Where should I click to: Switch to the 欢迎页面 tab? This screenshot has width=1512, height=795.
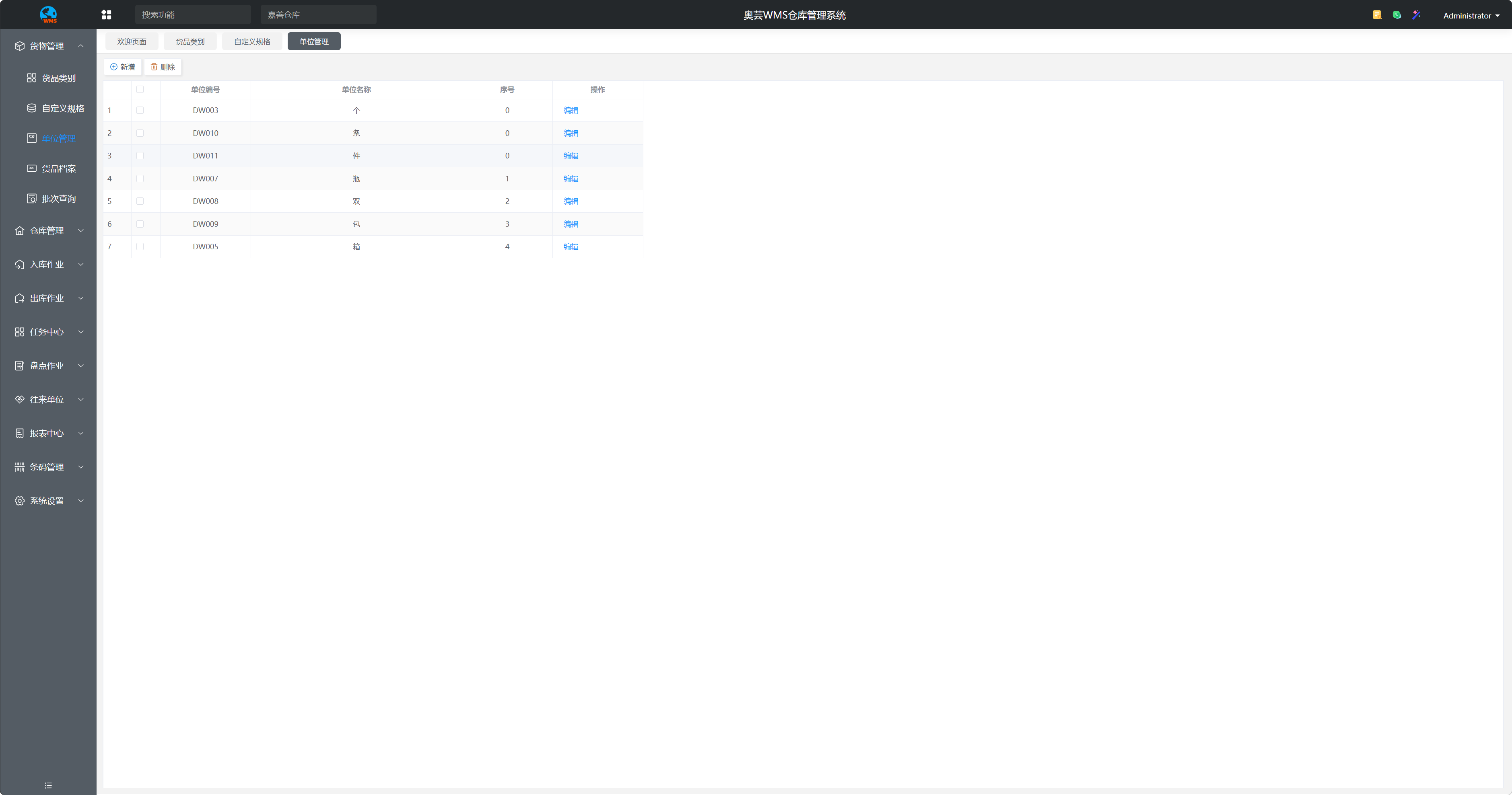pos(132,42)
